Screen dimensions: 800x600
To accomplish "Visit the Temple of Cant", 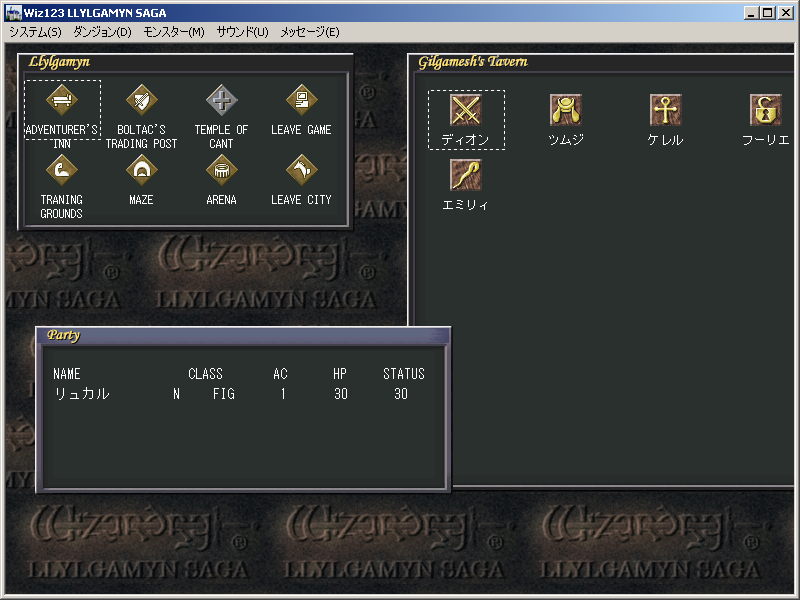I will (x=221, y=100).
